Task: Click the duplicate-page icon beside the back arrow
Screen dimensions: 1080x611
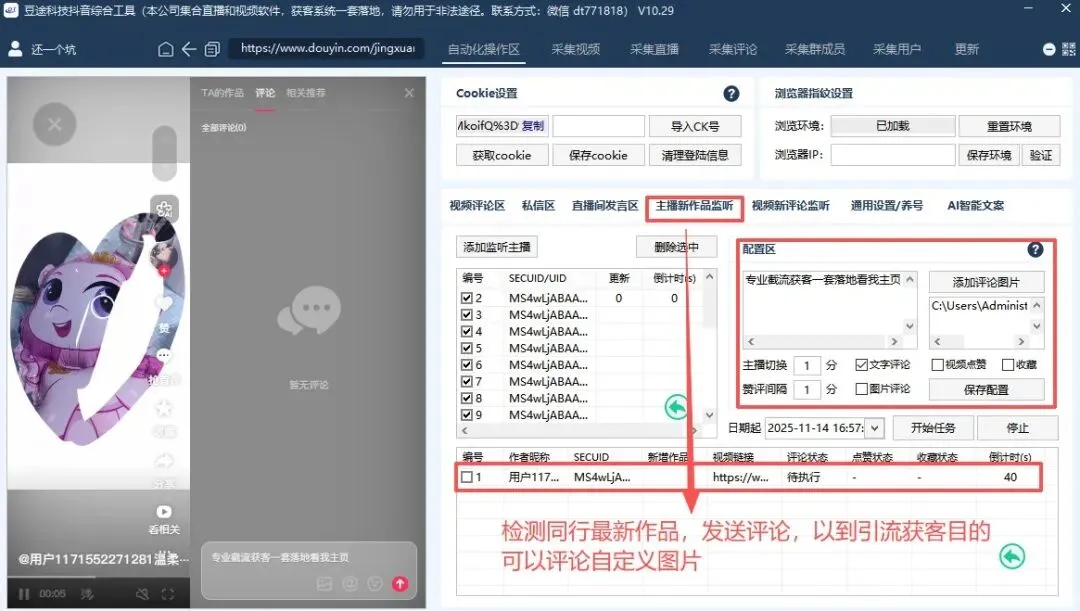Action: pyautogui.click(x=211, y=47)
